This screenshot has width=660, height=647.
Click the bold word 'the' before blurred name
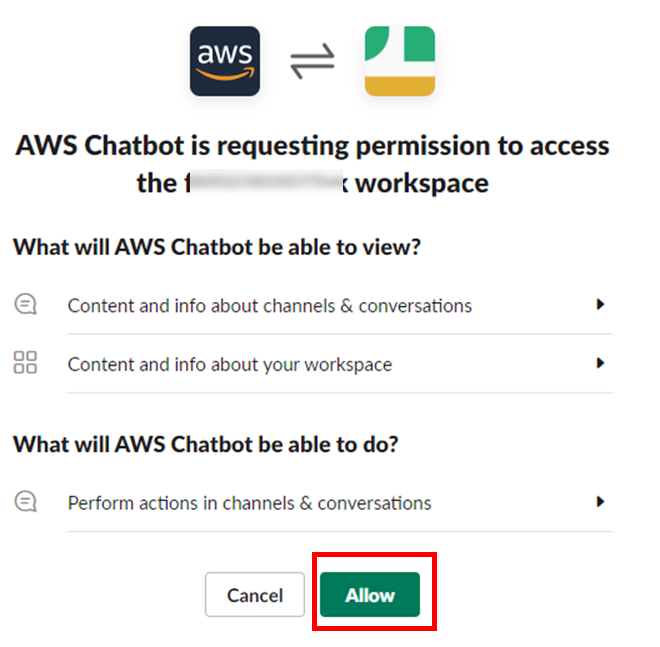pyautogui.click(x=157, y=183)
